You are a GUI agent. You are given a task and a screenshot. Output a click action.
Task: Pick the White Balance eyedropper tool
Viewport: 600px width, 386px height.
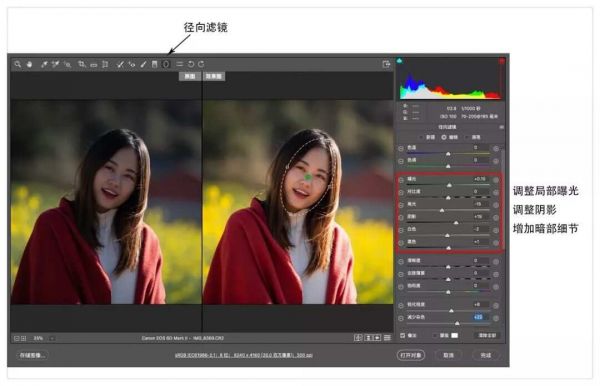tap(44, 64)
